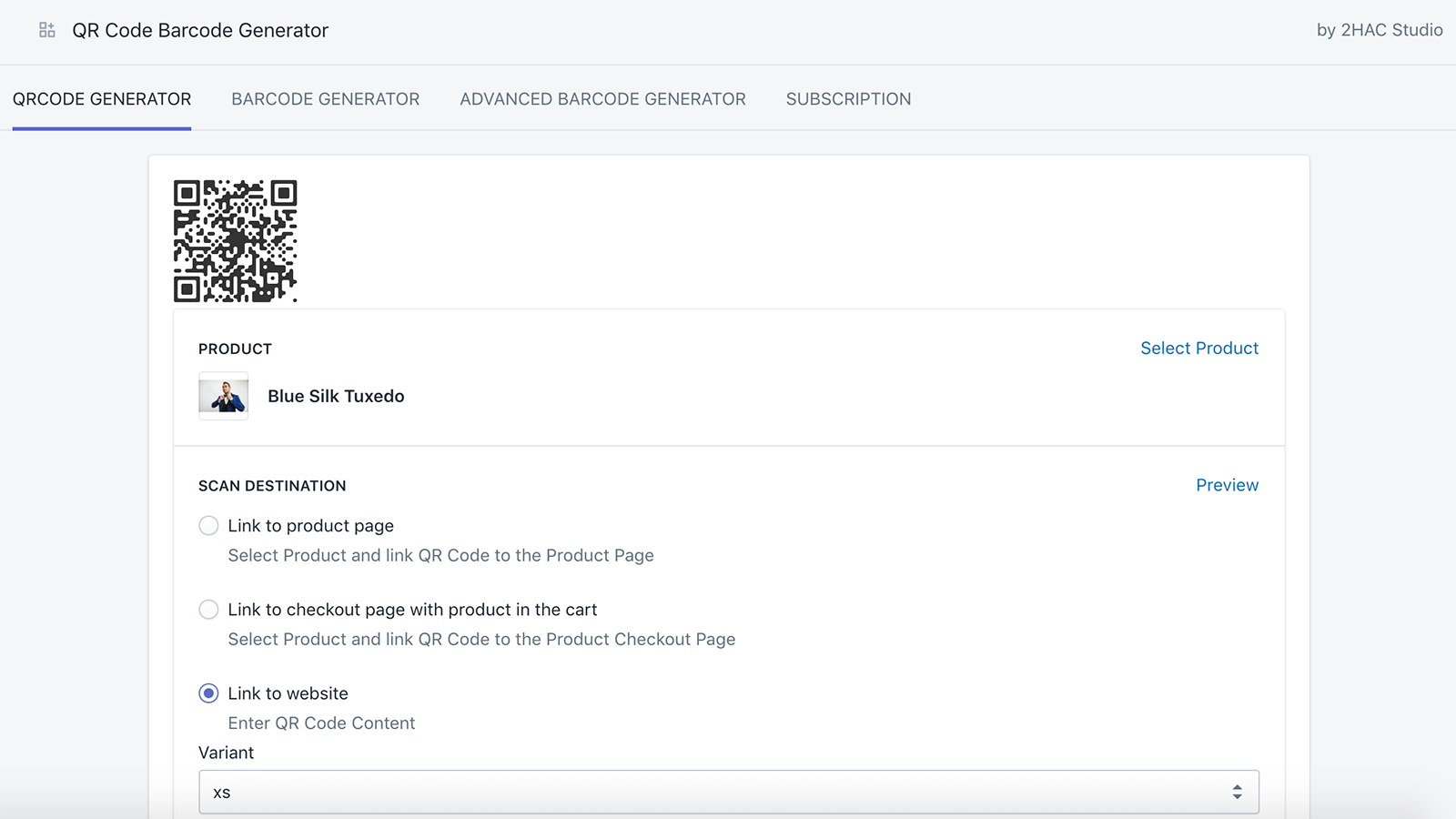Click the QR Code Barcode Generator title
The width and height of the screenshot is (1456, 819).
click(200, 30)
